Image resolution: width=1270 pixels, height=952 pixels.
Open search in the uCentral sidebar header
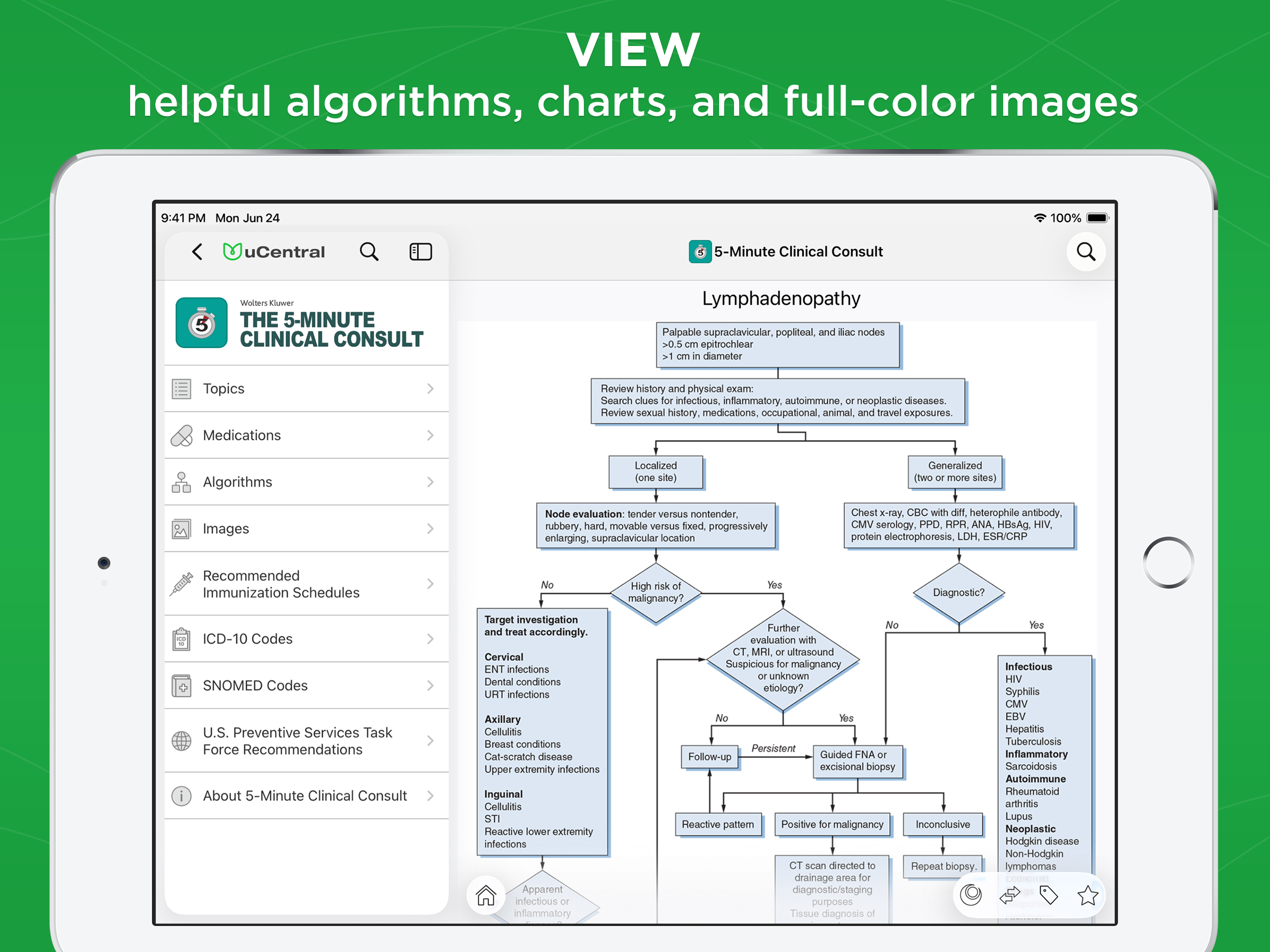(x=369, y=251)
